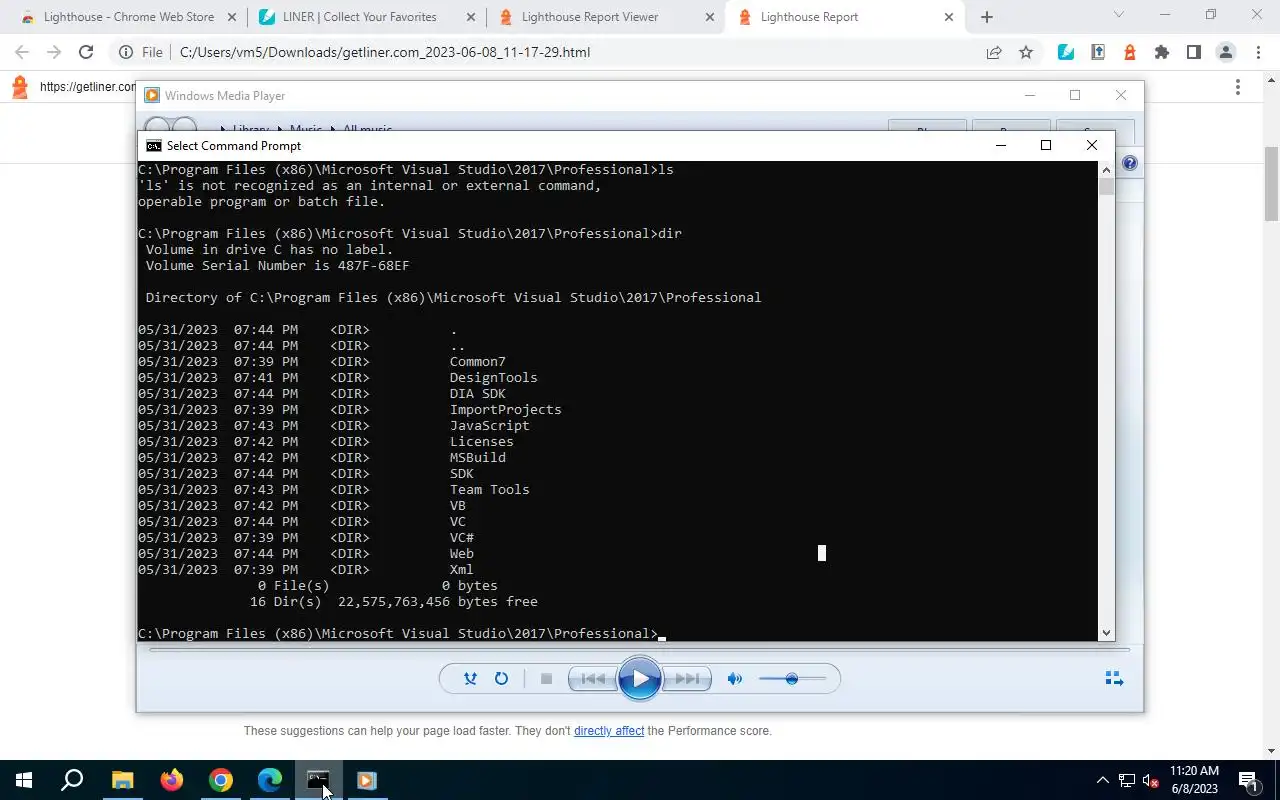Switch to Chrome via taskbar icon
This screenshot has width=1280, height=800.
(x=220, y=780)
